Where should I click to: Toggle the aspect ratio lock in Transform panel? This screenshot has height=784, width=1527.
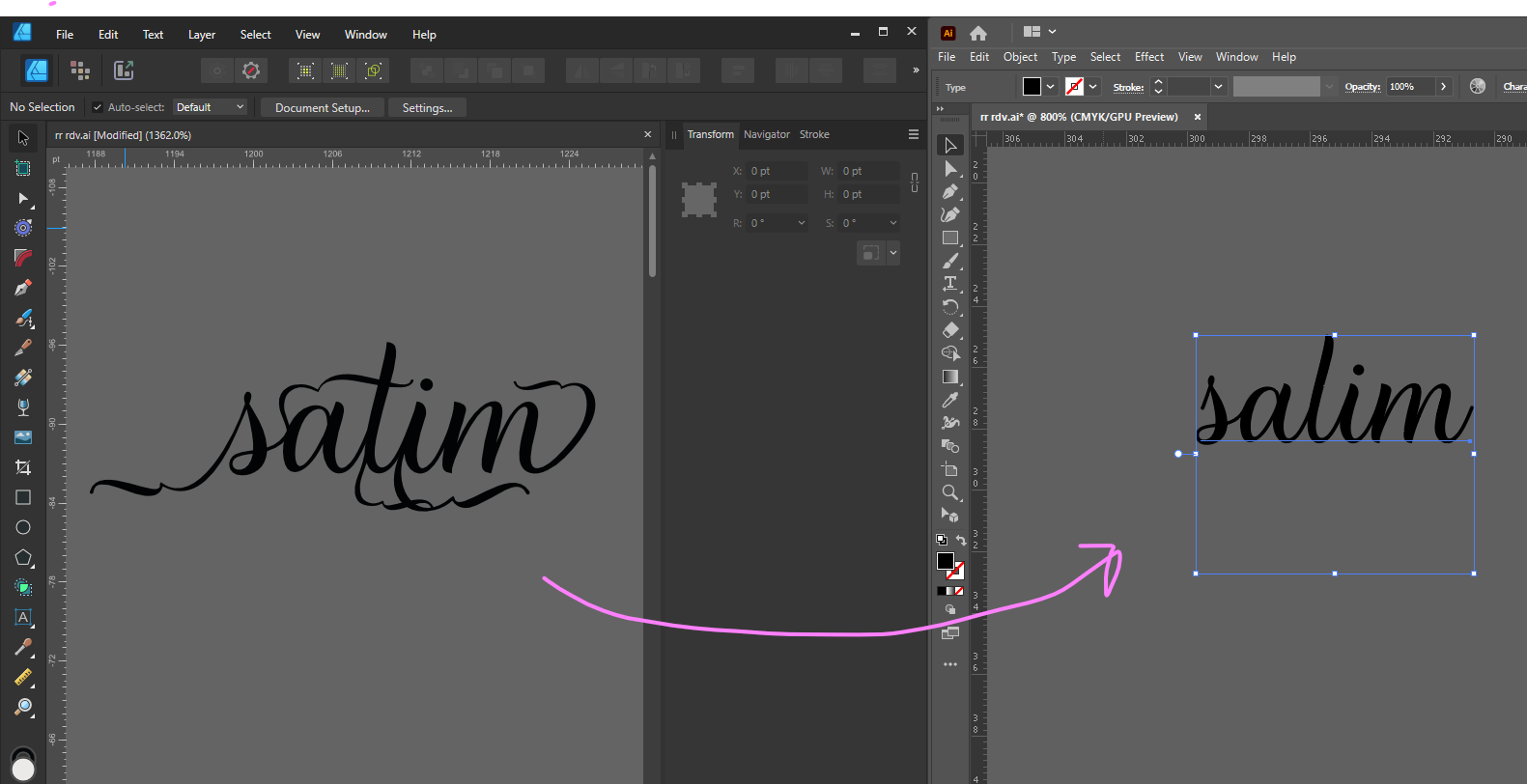(915, 182)
